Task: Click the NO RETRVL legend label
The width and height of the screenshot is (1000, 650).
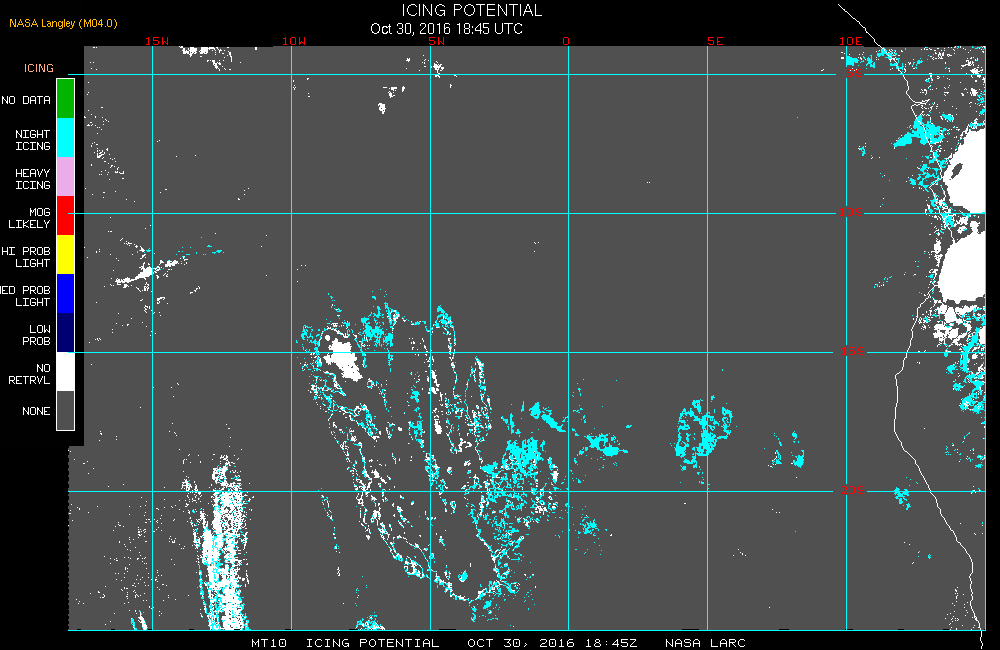Action: (29, 374)
